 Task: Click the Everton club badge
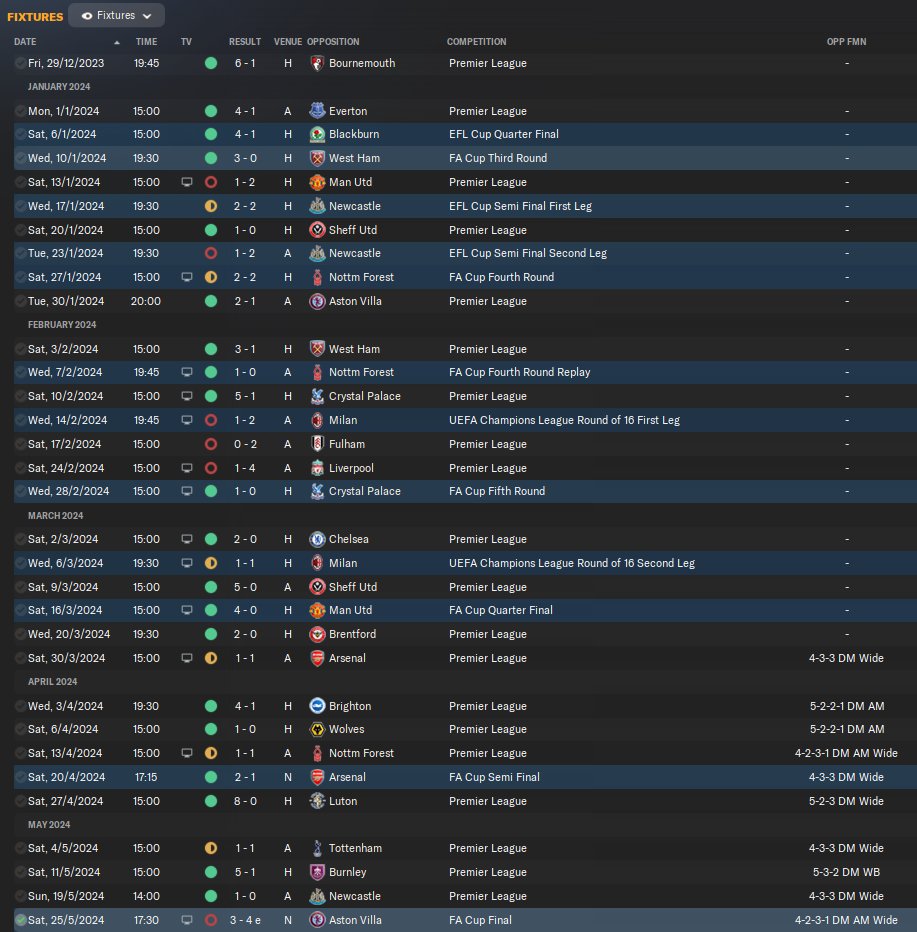point(317,111)
